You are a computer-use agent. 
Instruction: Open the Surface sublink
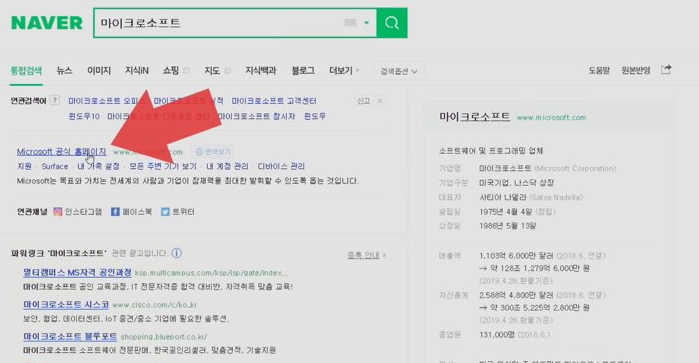(x=55, y=166)
